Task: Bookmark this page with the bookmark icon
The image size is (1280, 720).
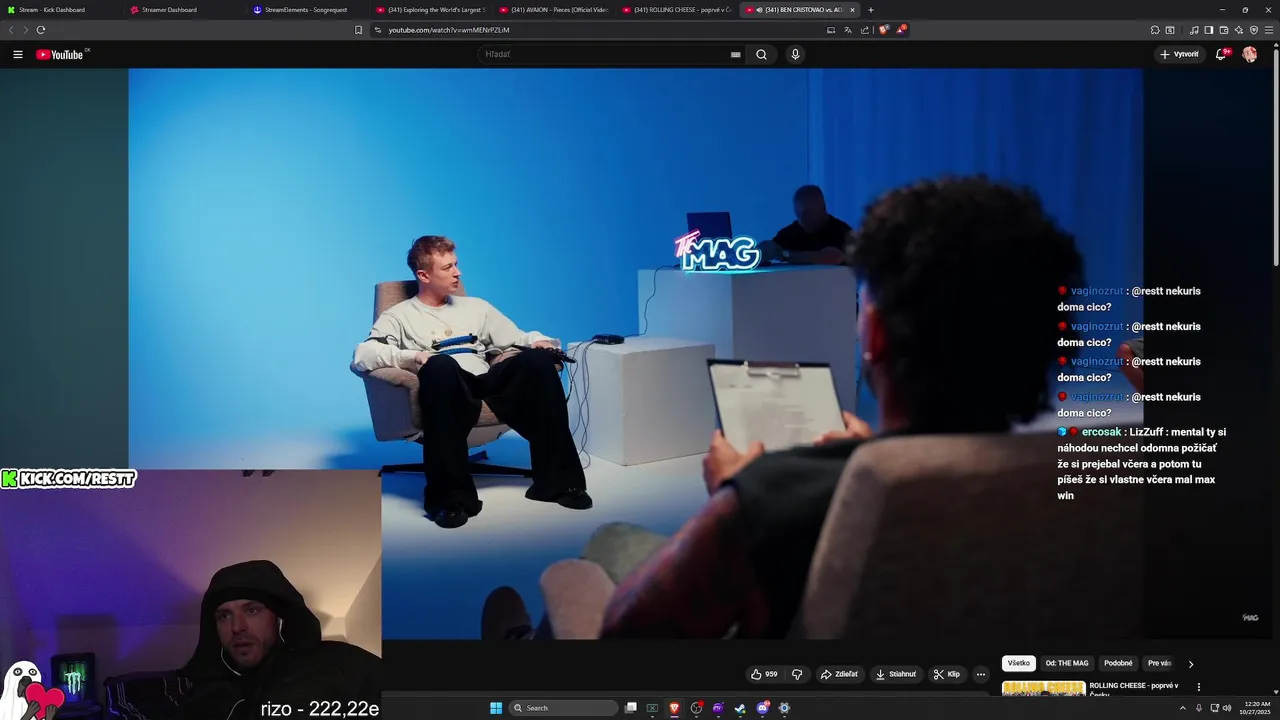Action: (x=358, y=30)
